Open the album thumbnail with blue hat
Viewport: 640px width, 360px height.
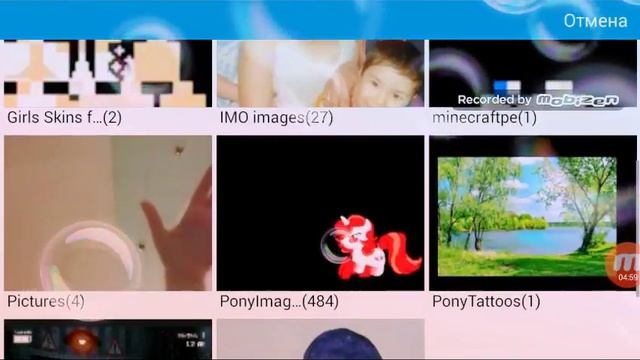coord(320,339)
